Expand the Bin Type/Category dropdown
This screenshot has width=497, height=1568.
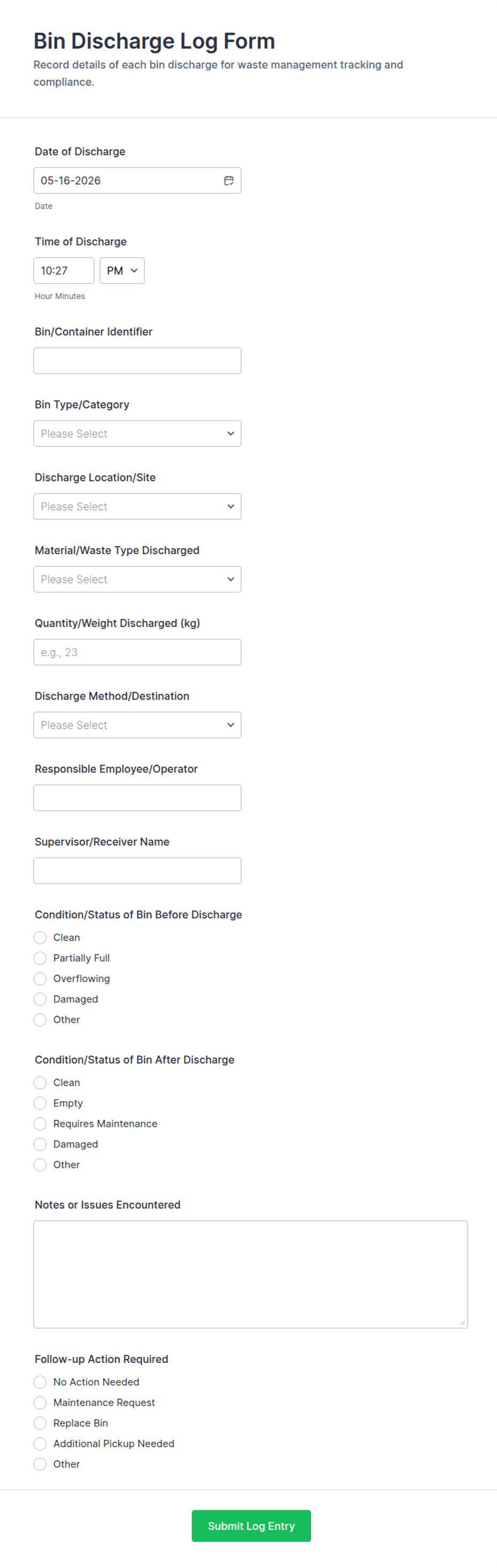(137, 434)
